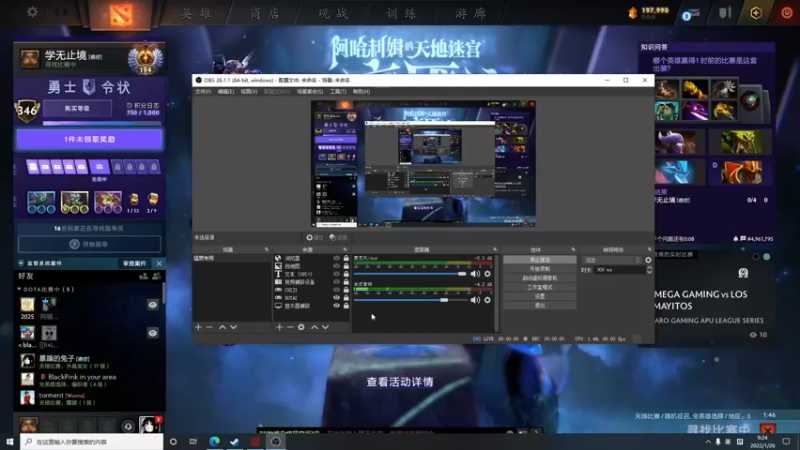This screenshot has width=800, height=450.
Task: Move source down in the sources list
Action: 325,327
